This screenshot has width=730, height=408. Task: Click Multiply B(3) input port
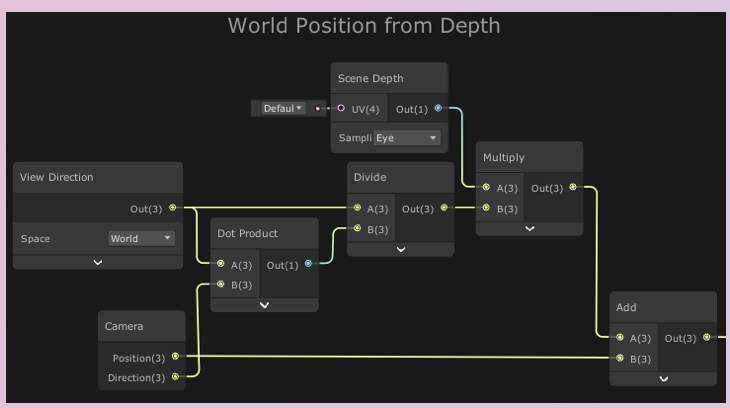(x=486, y=208)
